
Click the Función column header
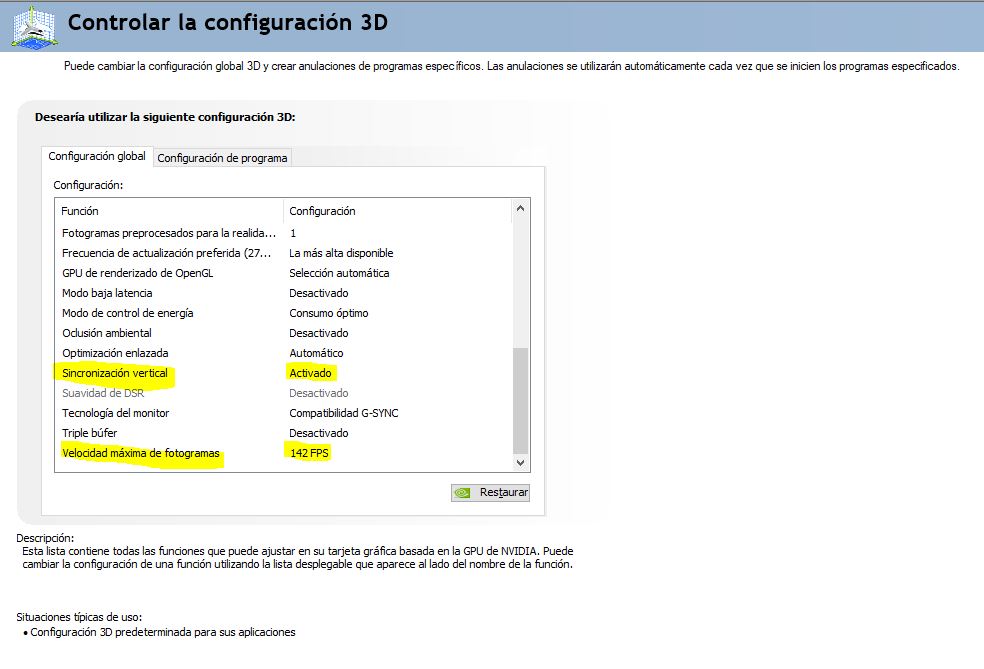[170, 211]
